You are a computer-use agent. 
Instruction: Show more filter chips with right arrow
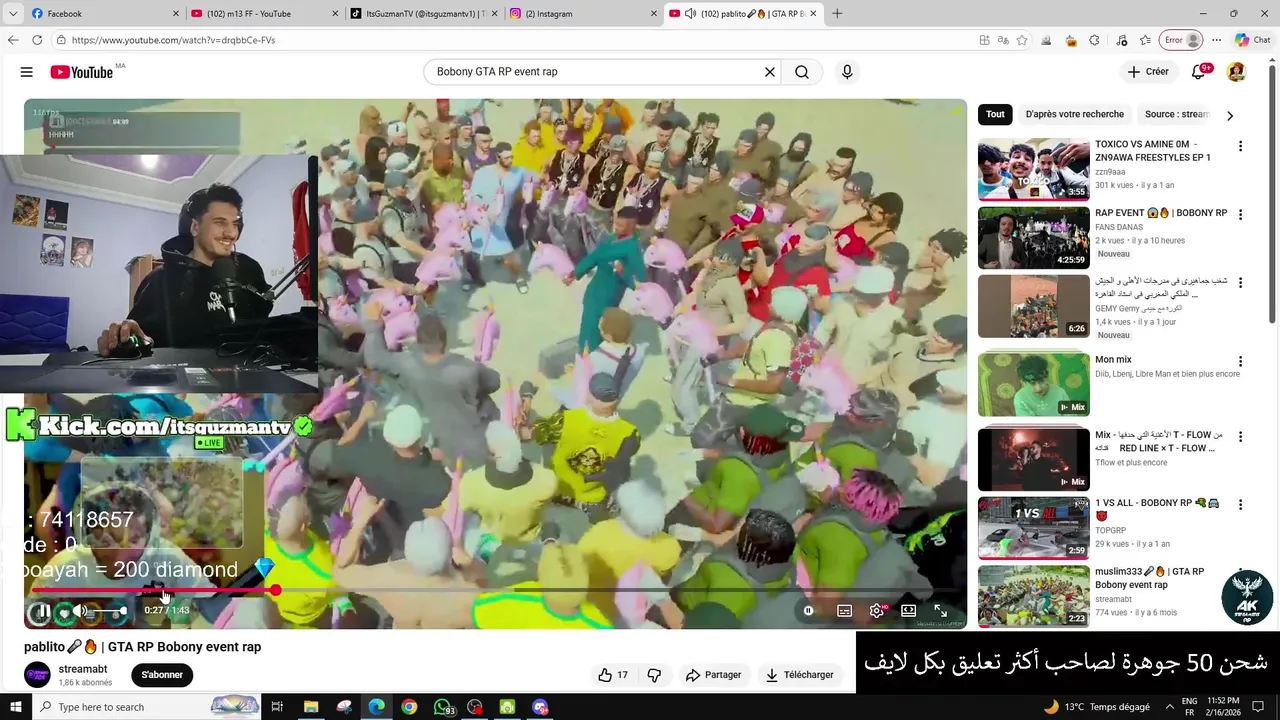(x=1230, y=115)
